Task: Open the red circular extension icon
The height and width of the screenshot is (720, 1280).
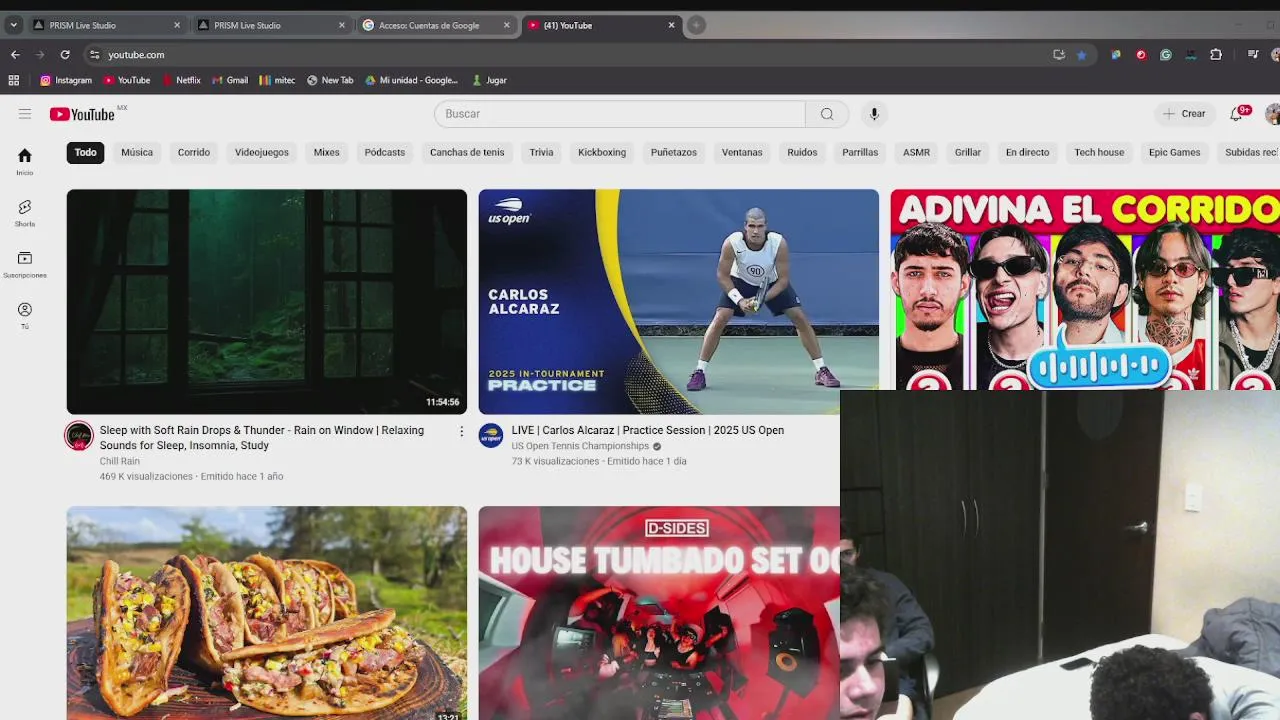Action: (1141, 55)
